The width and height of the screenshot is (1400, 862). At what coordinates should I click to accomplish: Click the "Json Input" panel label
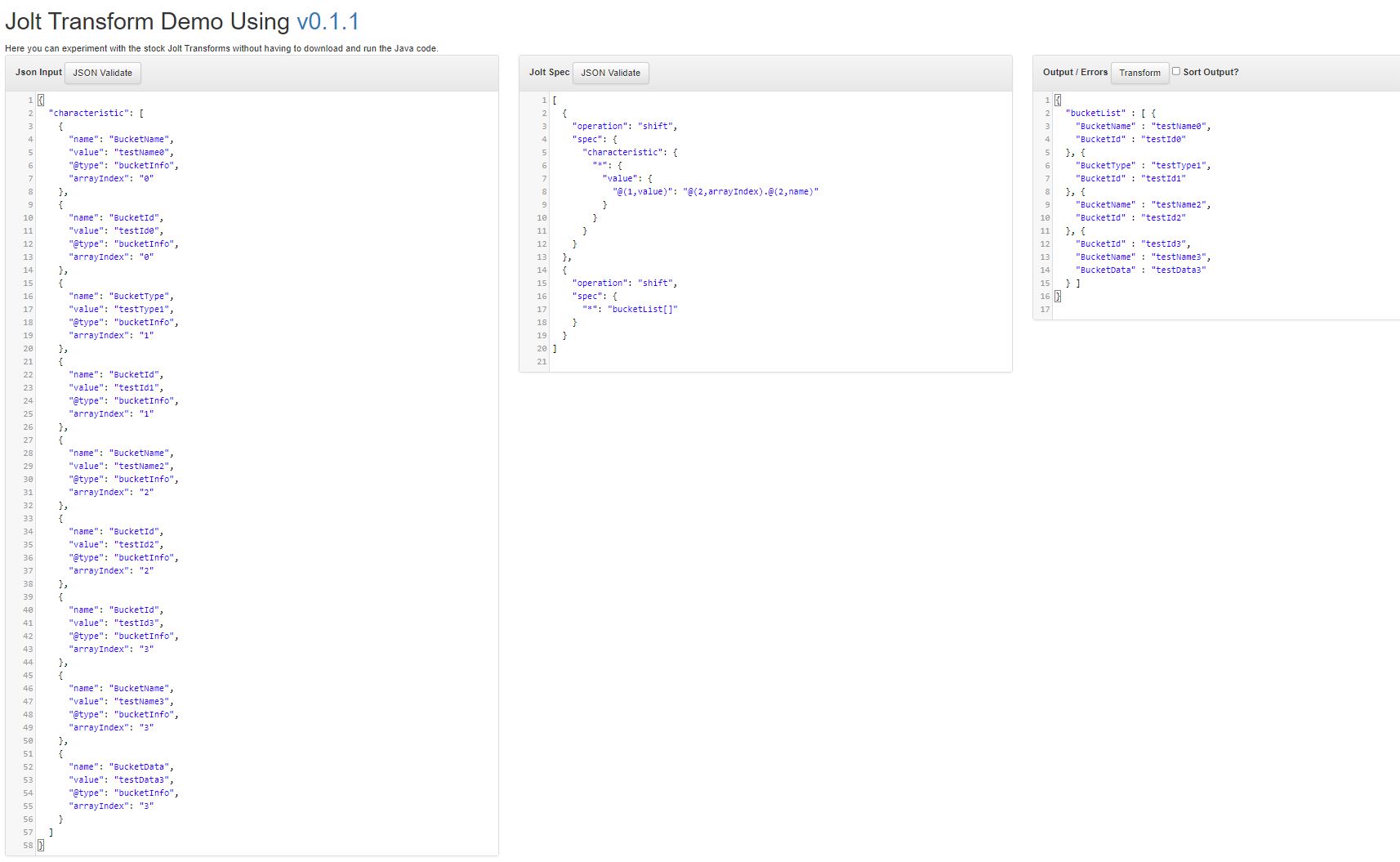click(38, 72)
